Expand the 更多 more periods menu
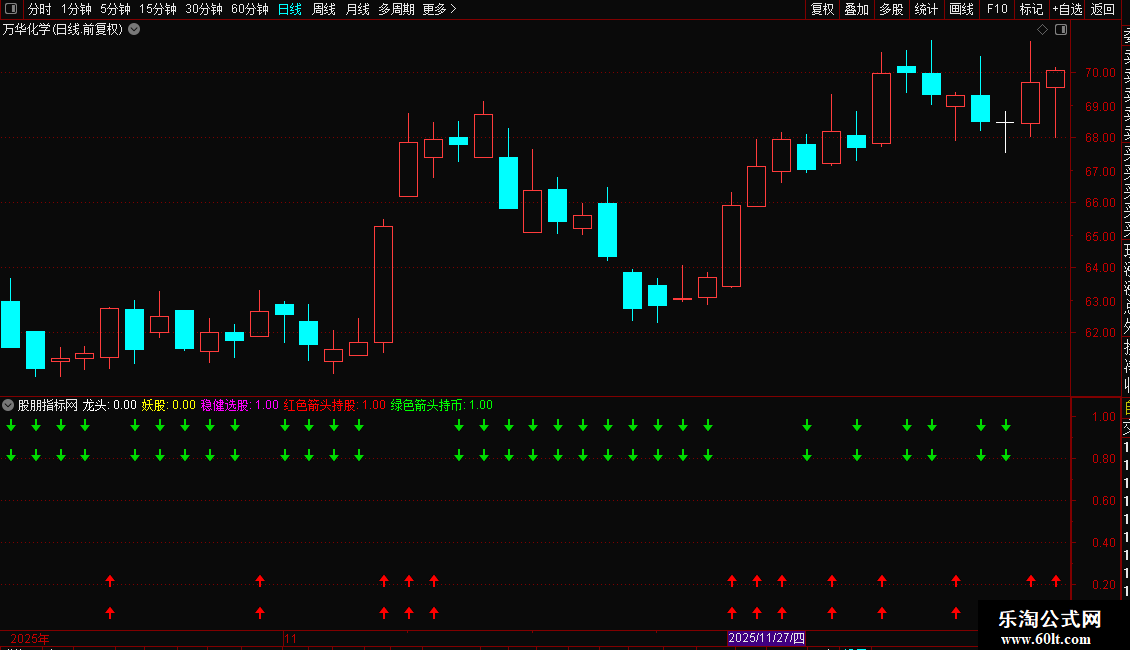The height and width of the screenshot is (650, 1130). click(x=440, y=9)
